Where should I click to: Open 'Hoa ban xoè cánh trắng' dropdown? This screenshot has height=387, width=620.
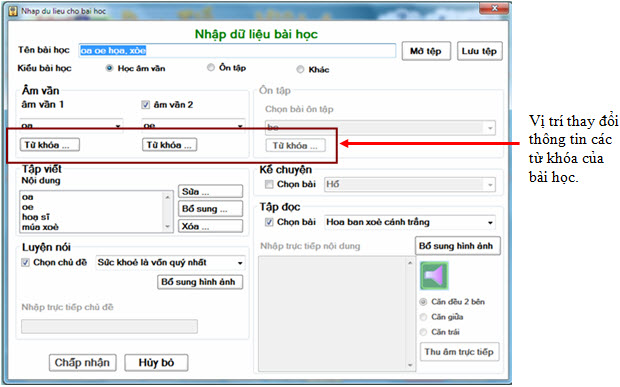pyautogui.click(x=410, y=222)
